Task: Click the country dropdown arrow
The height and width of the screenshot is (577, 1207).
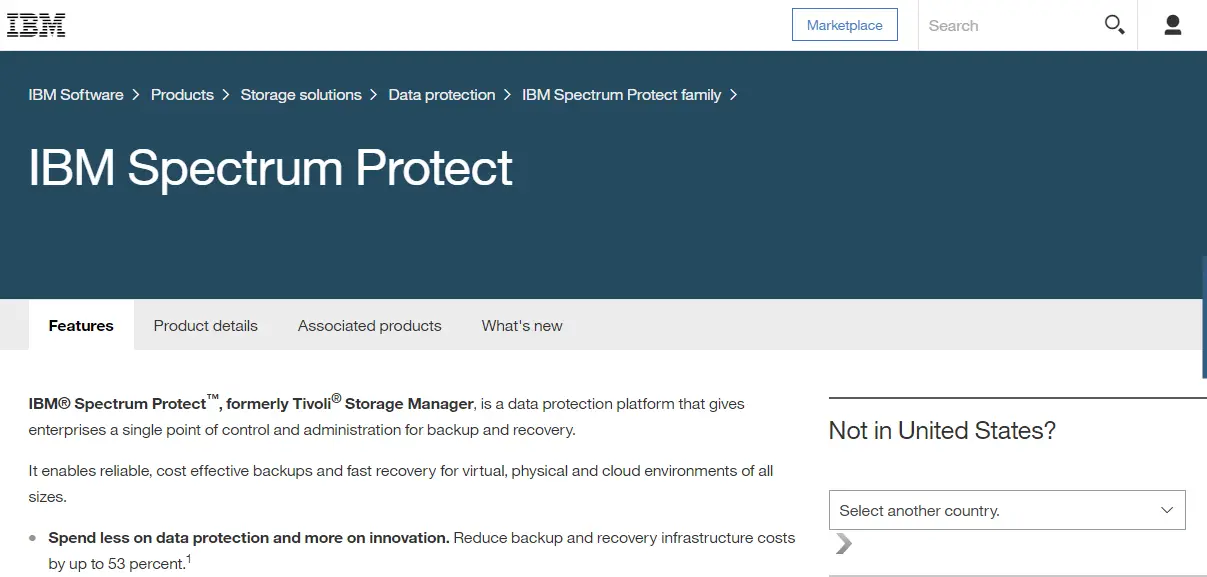Action: 1167,510
